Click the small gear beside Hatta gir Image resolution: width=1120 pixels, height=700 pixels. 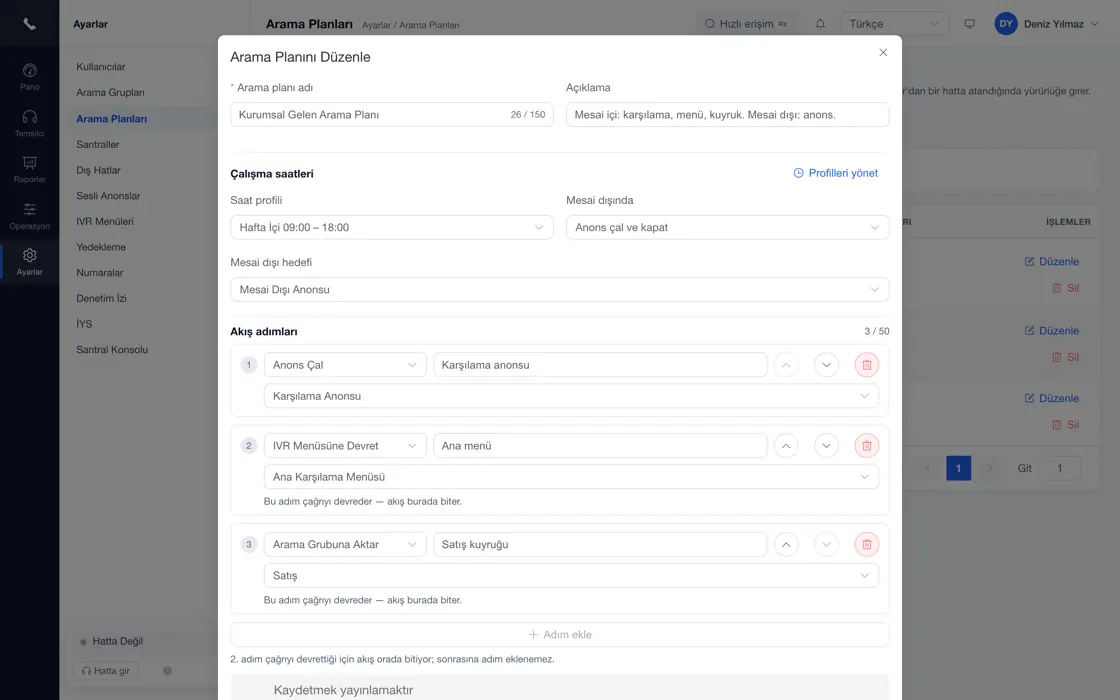pyautogui.click(x=167, y=671)
